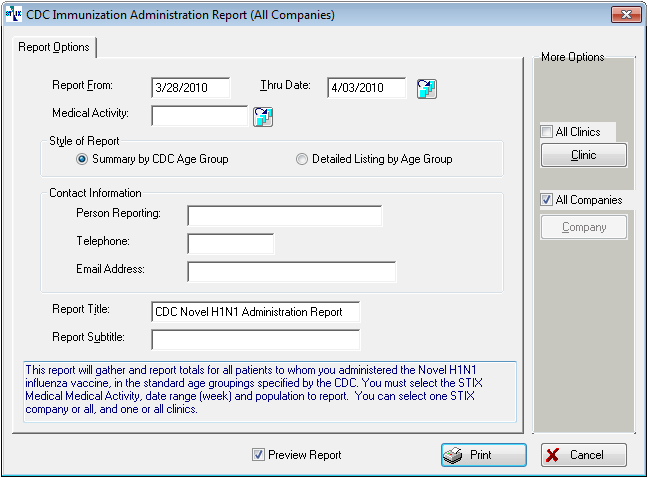Close the CDC Immunization Report window
The height and width of the screenshot is (478, 648).
pos(626,14)
